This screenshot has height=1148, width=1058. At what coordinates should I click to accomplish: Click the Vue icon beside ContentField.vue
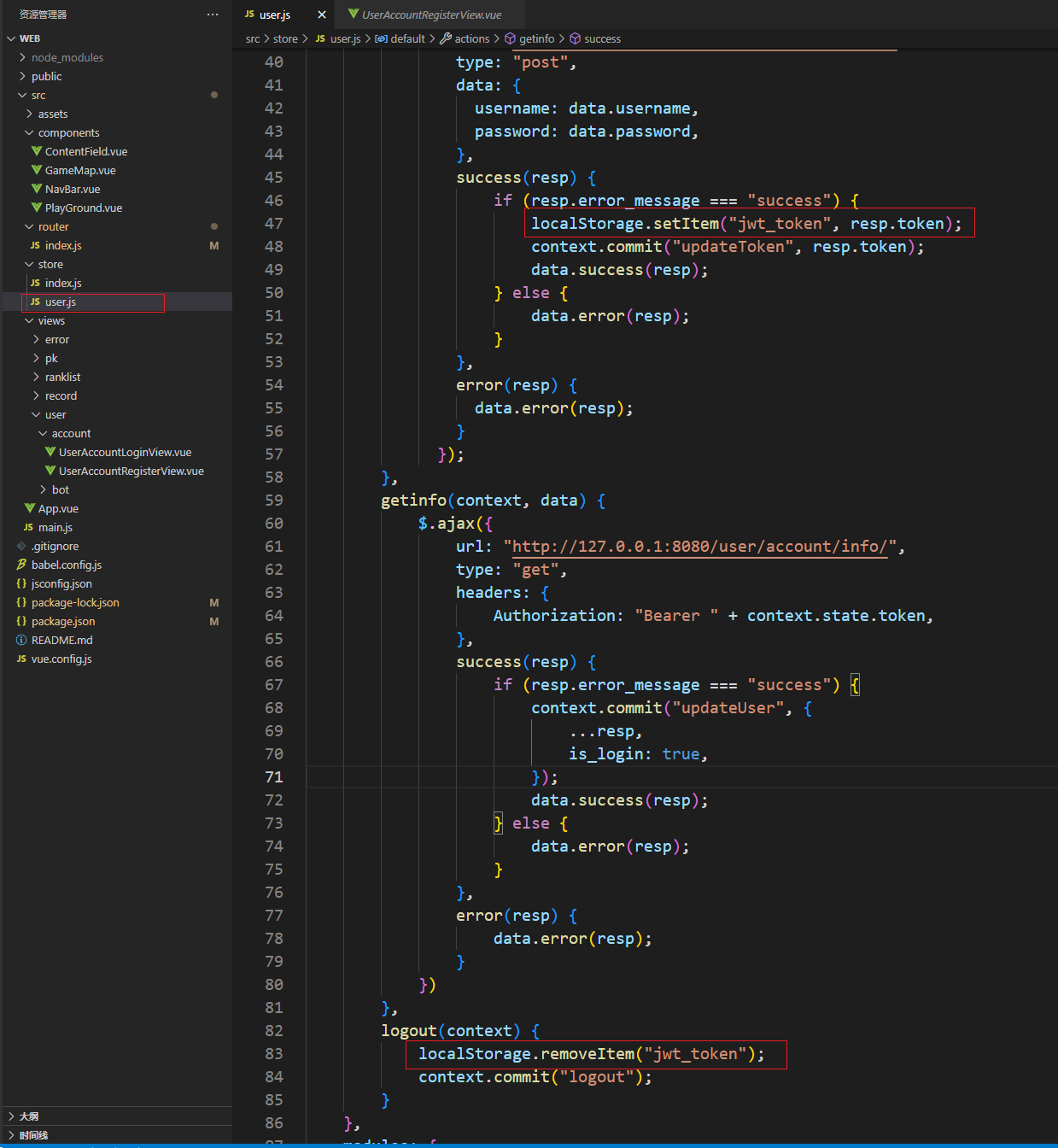[x=37, y=151]
